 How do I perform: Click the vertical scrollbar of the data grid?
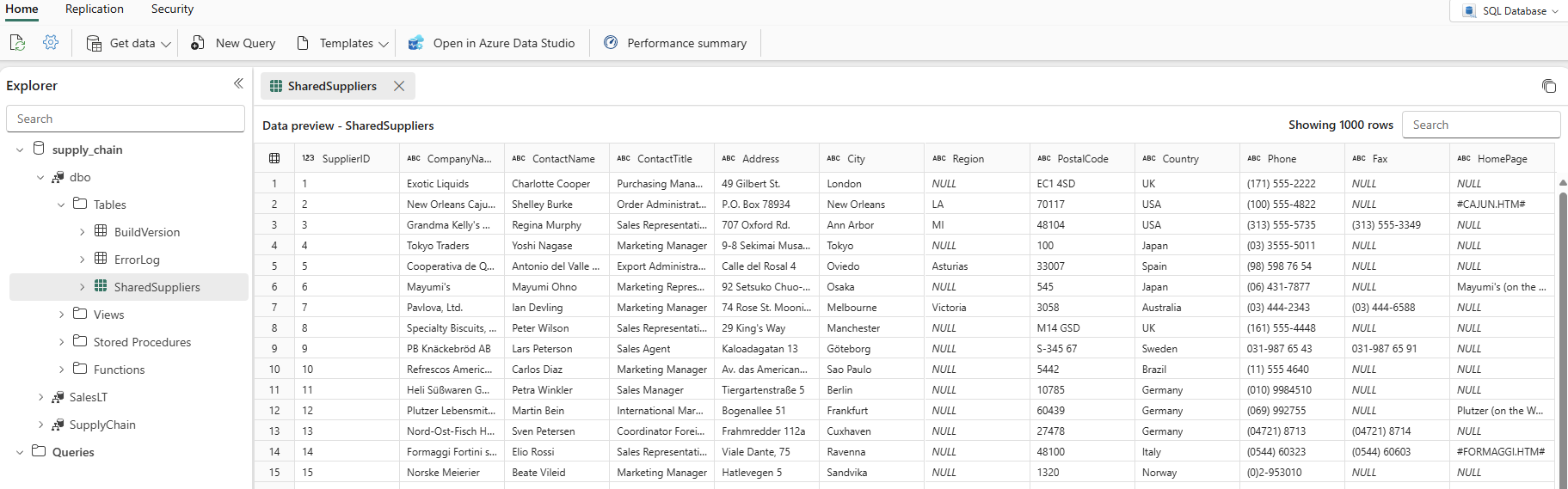tap(1562, 335)
